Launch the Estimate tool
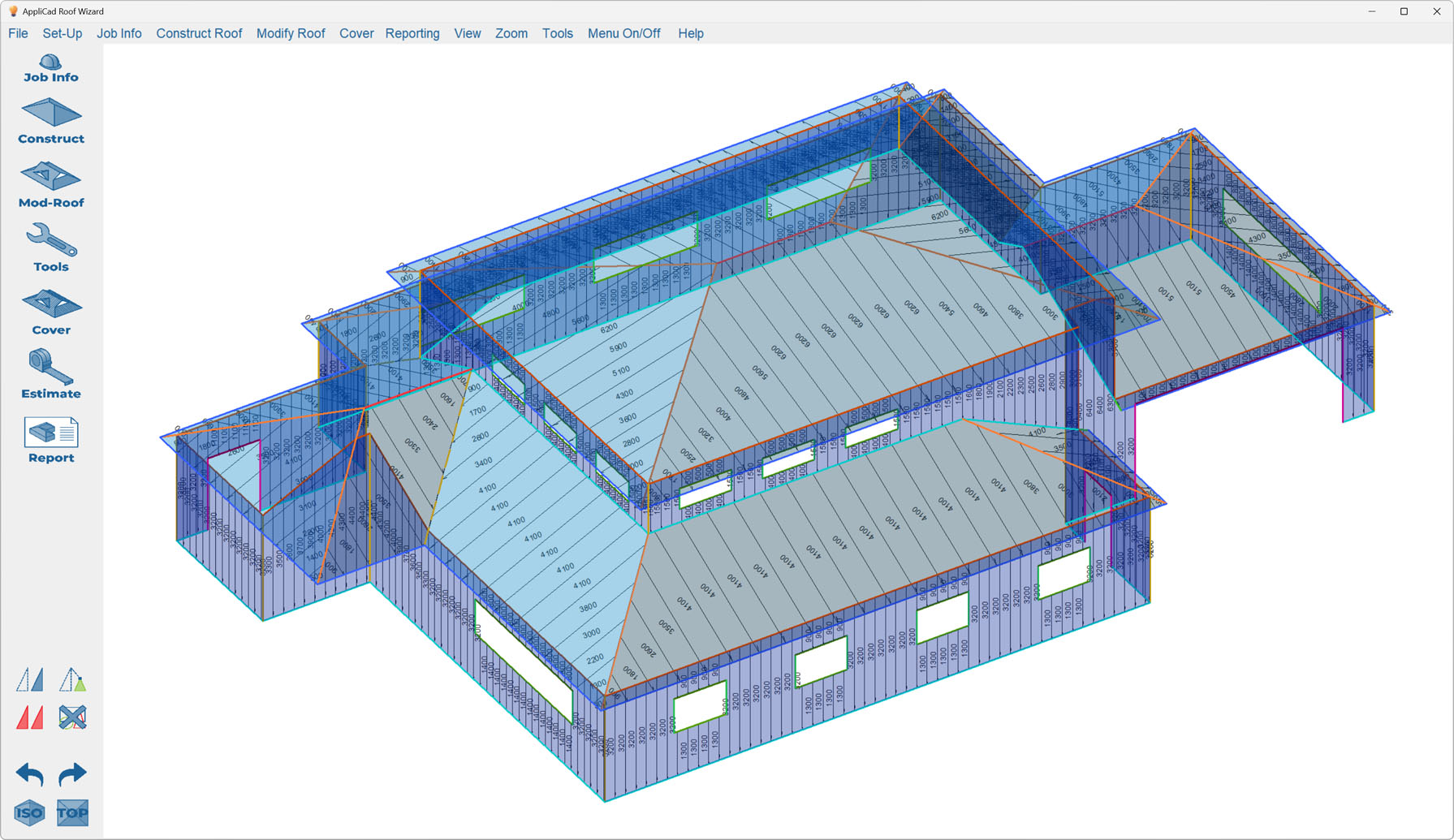 pyautogui.click(x=50, y=374)
